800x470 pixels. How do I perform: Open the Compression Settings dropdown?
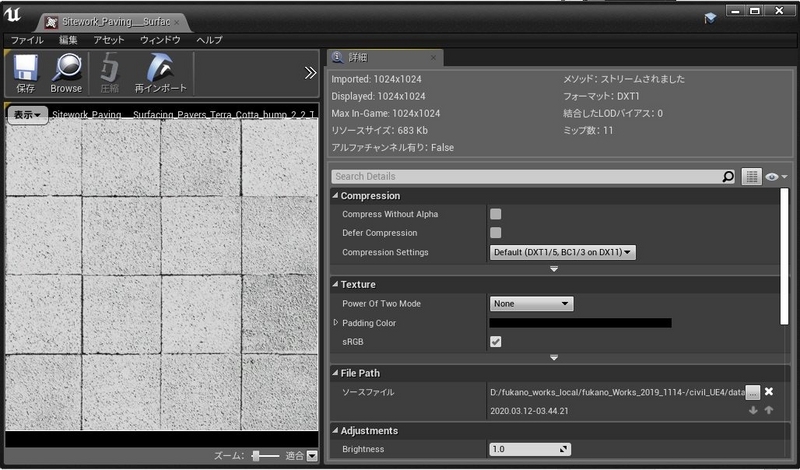562,253
